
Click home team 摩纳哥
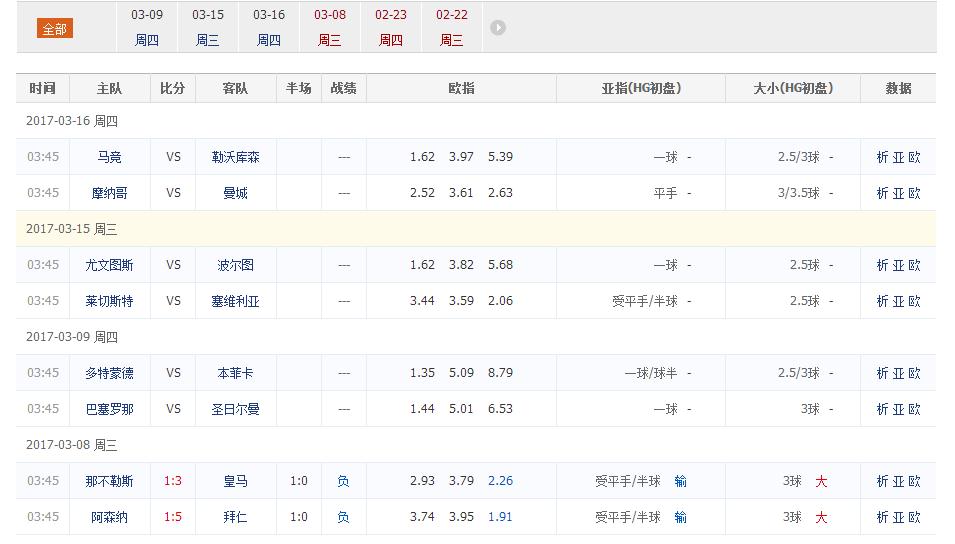(110, 193)
